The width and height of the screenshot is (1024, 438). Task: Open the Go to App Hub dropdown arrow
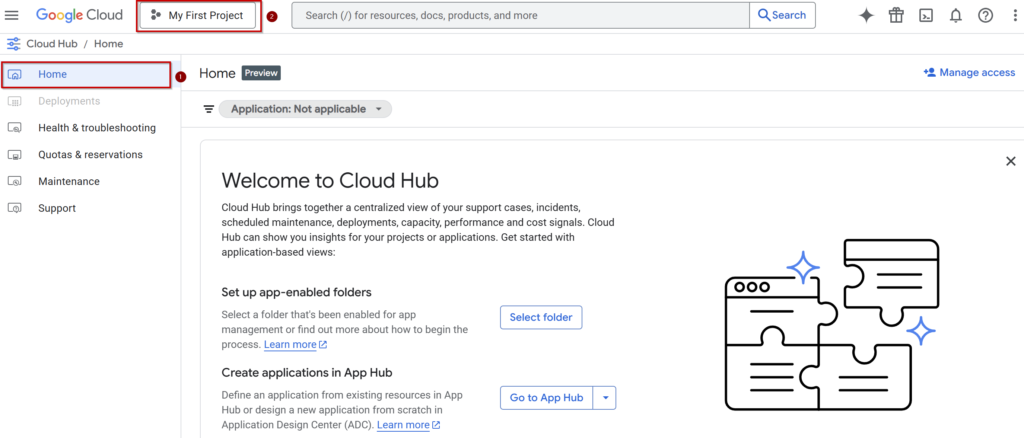tap(605, 398)
